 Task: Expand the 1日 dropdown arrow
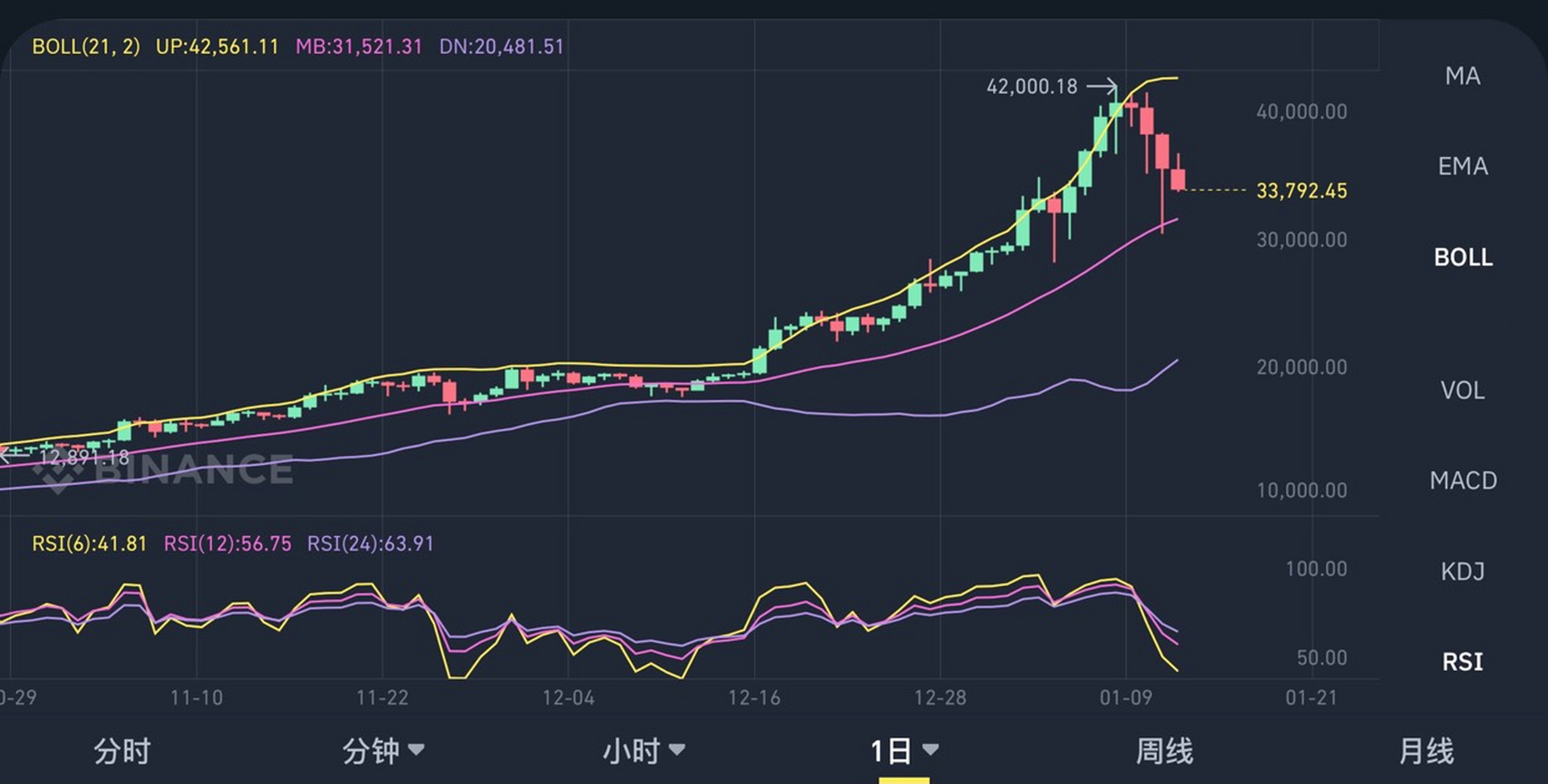(930, 749)
